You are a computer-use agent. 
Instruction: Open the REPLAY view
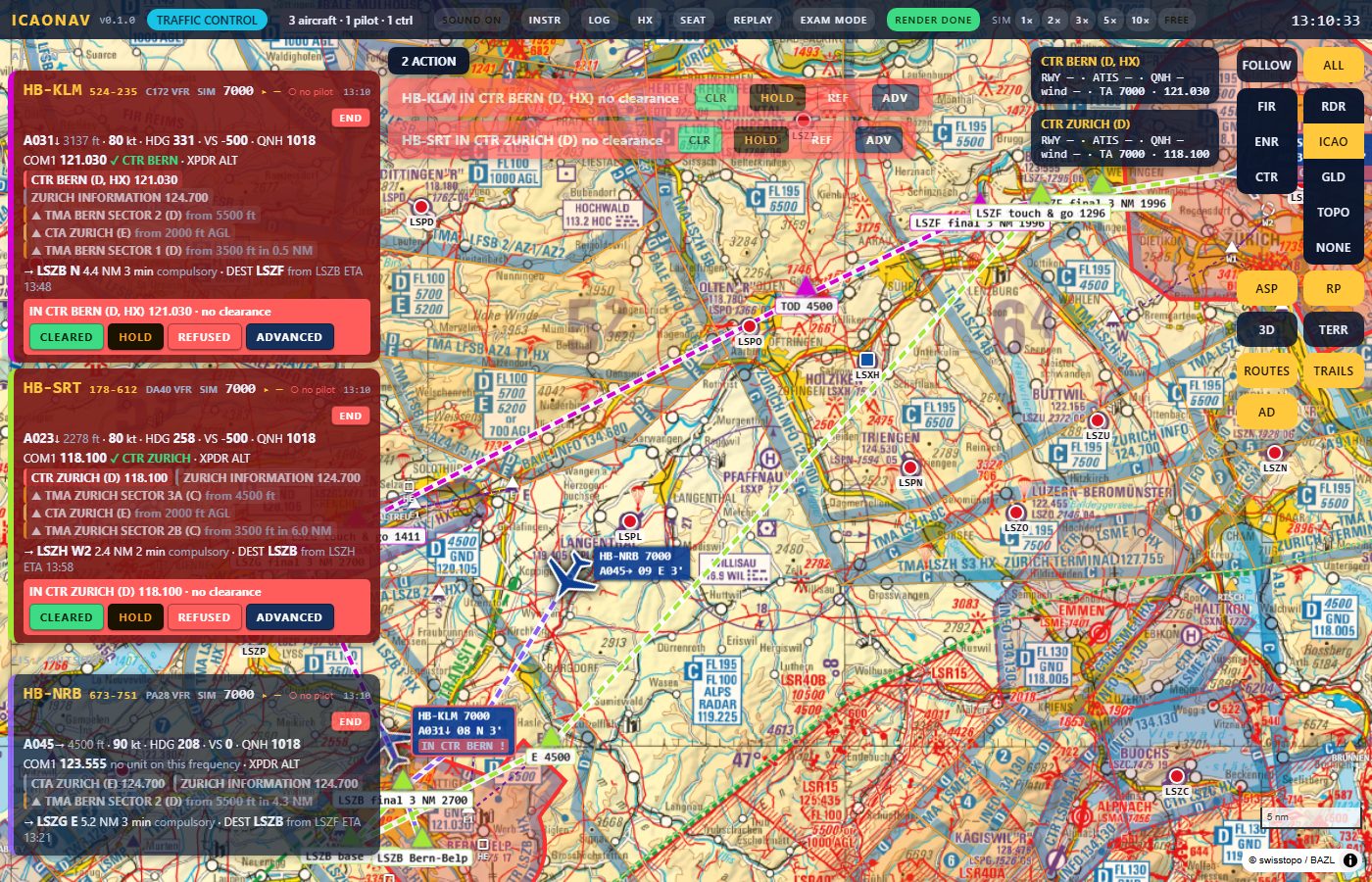point(753,20)
